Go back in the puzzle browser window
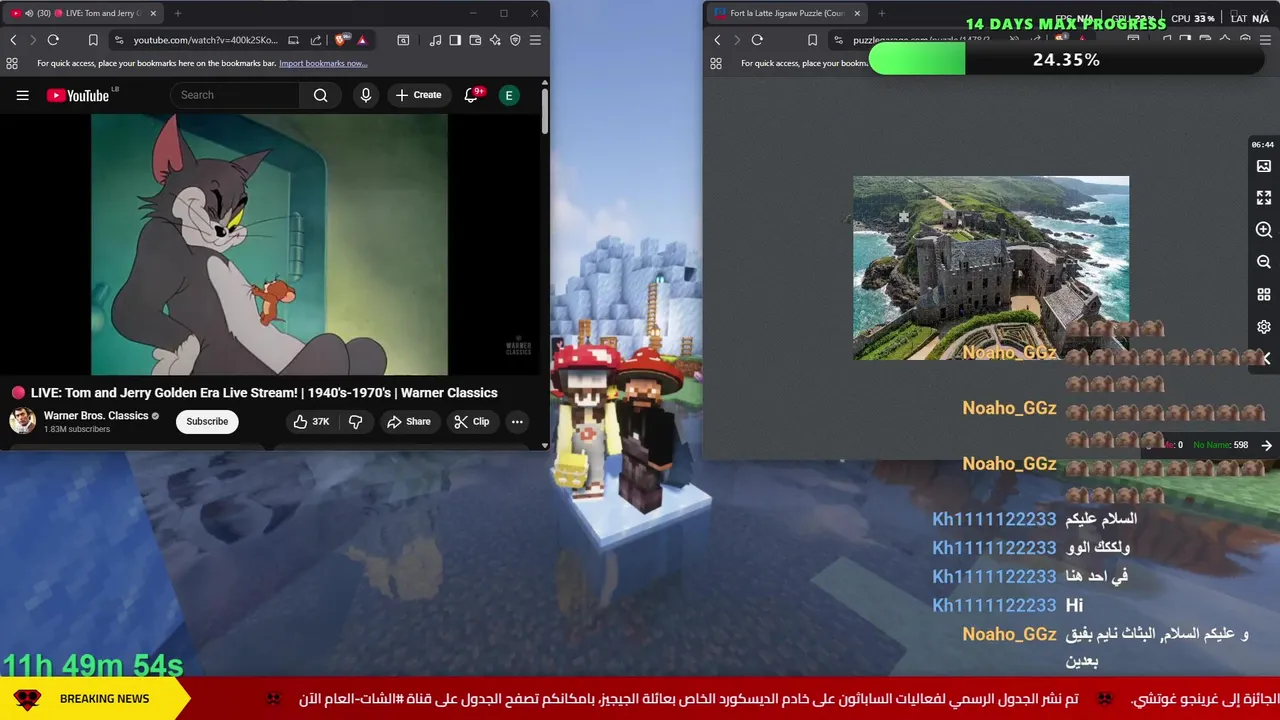Viewport: 1280px width, 720px height. click(x=717, y=40)
